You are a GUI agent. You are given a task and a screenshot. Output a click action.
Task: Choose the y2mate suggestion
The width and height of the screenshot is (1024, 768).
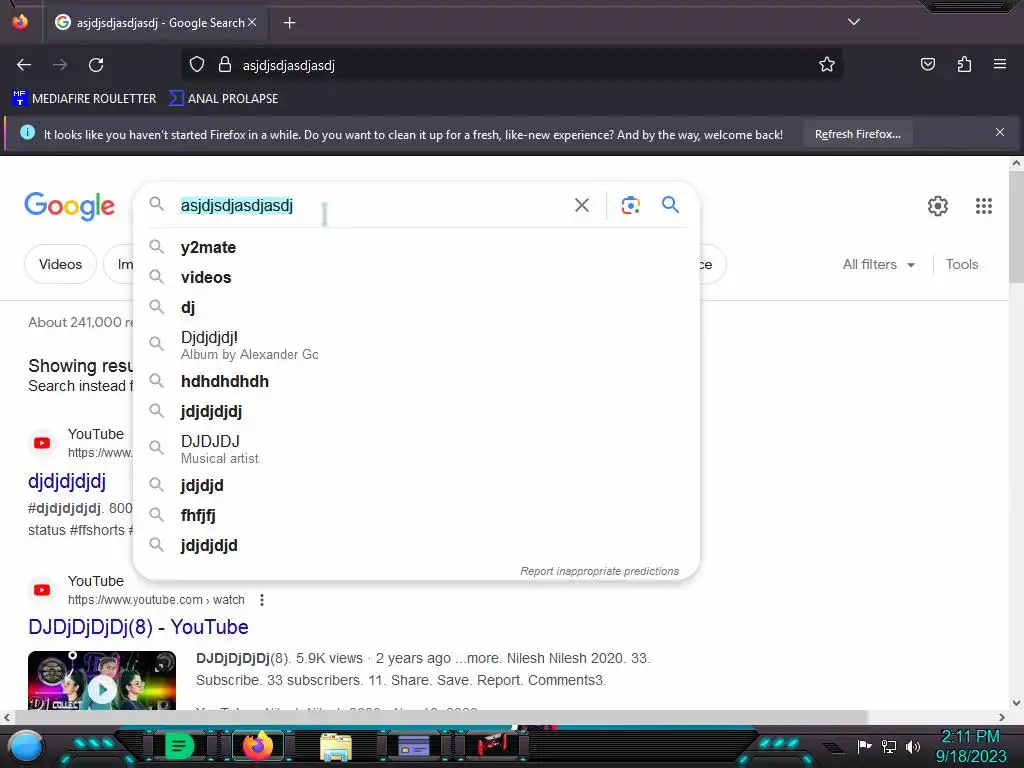point(417,248)
